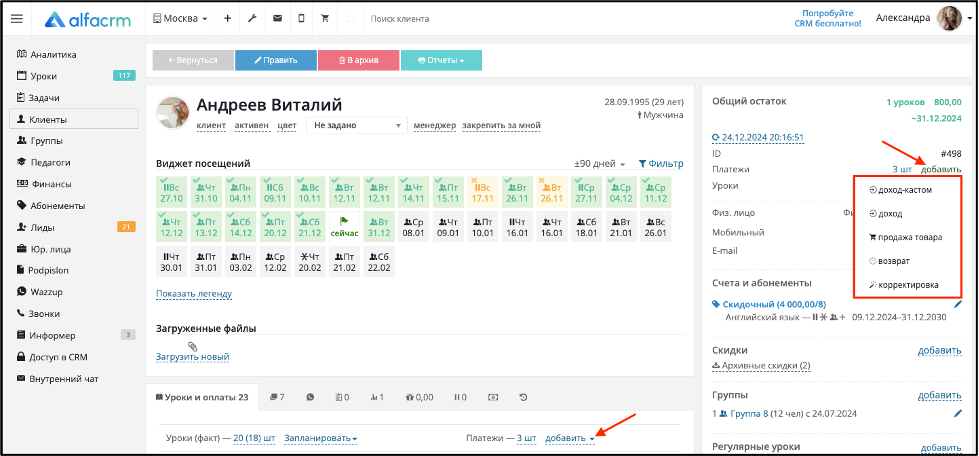
Task: Open Педагоги in sidebar
Action: click(x=50, y=162)
